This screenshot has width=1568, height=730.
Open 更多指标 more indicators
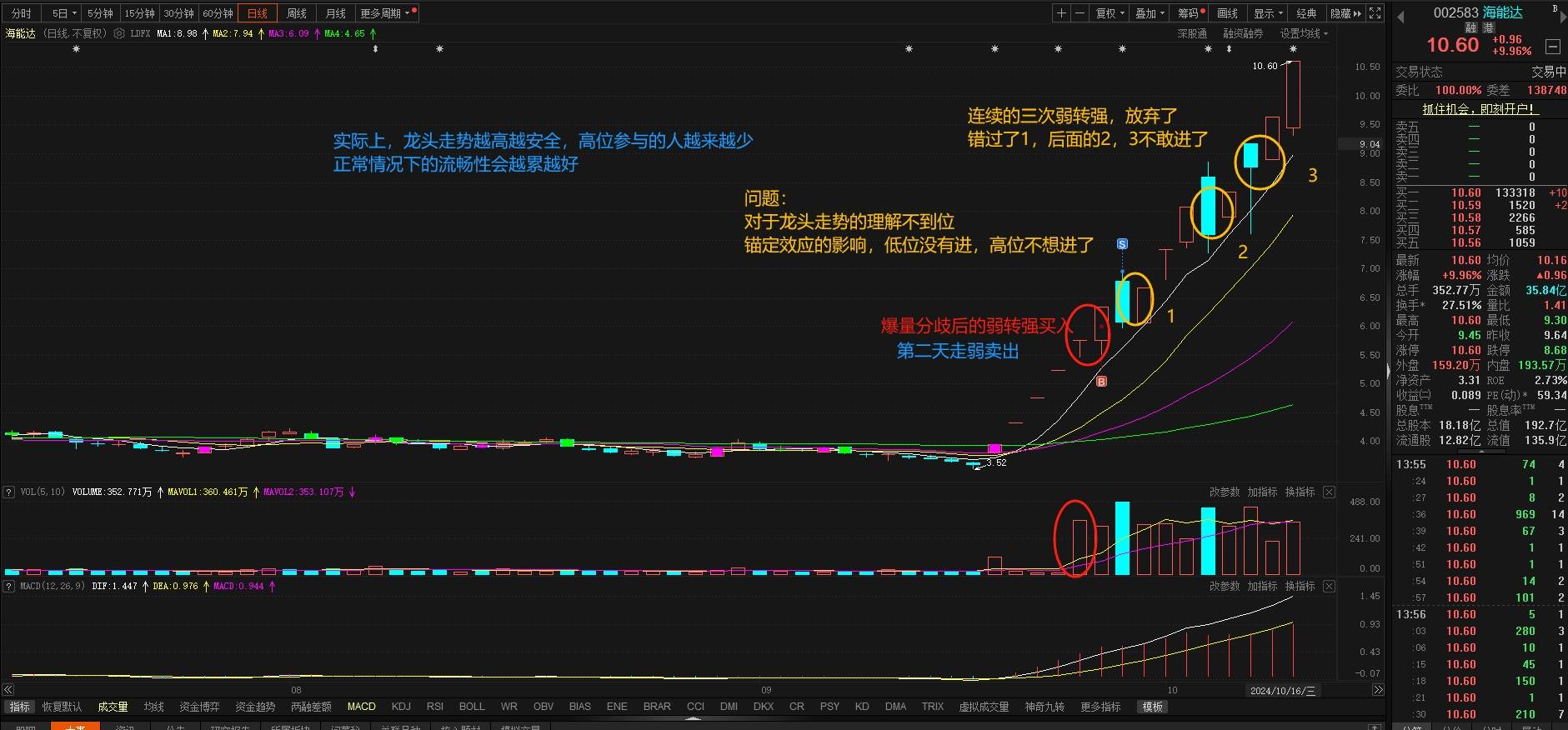1100,707
